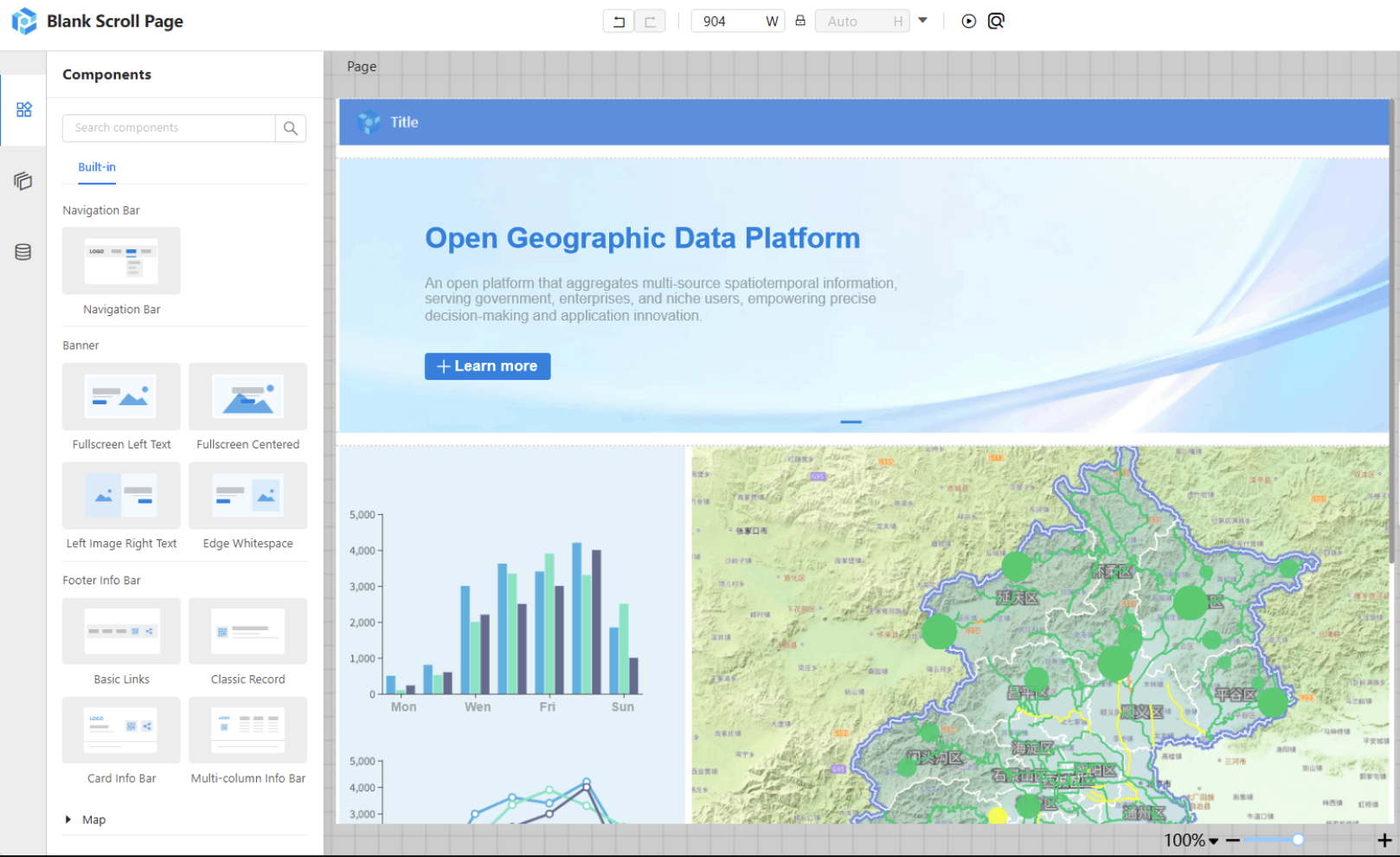1400x857 pixels.
Task: Open the data source sidebar icon
Action: tap(23, 252)
